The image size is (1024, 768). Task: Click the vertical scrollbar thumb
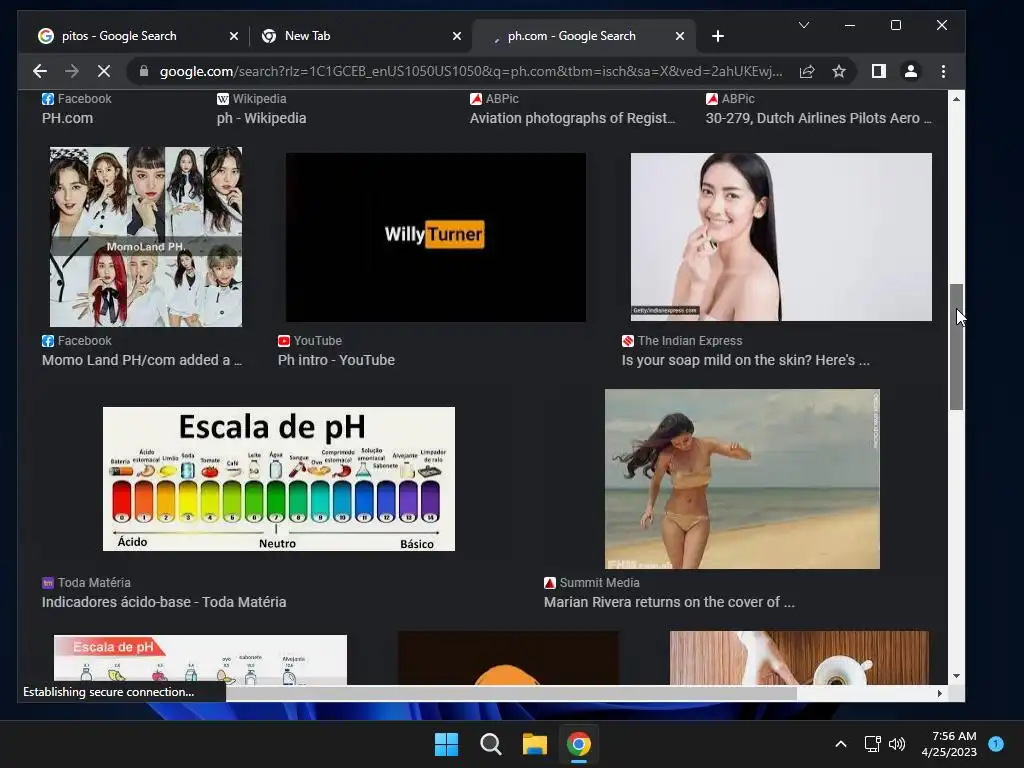click(956, 347)
